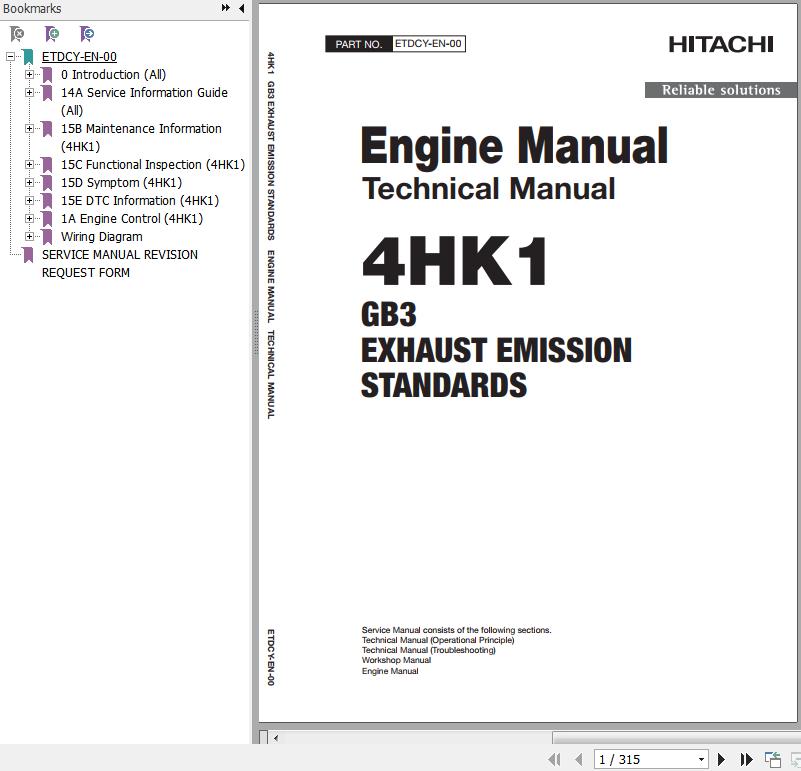Expand the 0 Introduction (All) bookmark
This screenshot has width=801, height=771.
tap(29, 75)
